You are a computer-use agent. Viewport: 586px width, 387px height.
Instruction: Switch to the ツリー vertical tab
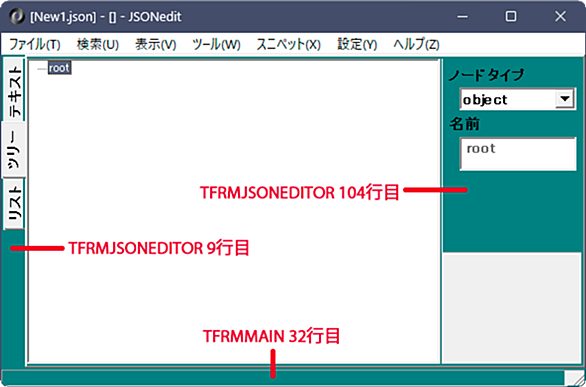14,150
